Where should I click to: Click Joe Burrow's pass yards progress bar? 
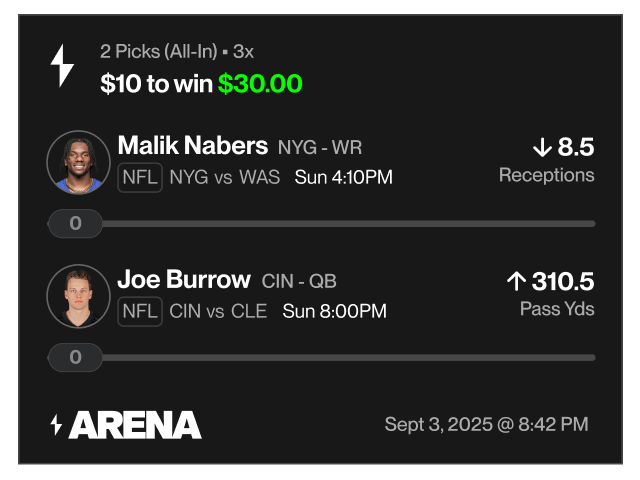[x=350, y=357]
